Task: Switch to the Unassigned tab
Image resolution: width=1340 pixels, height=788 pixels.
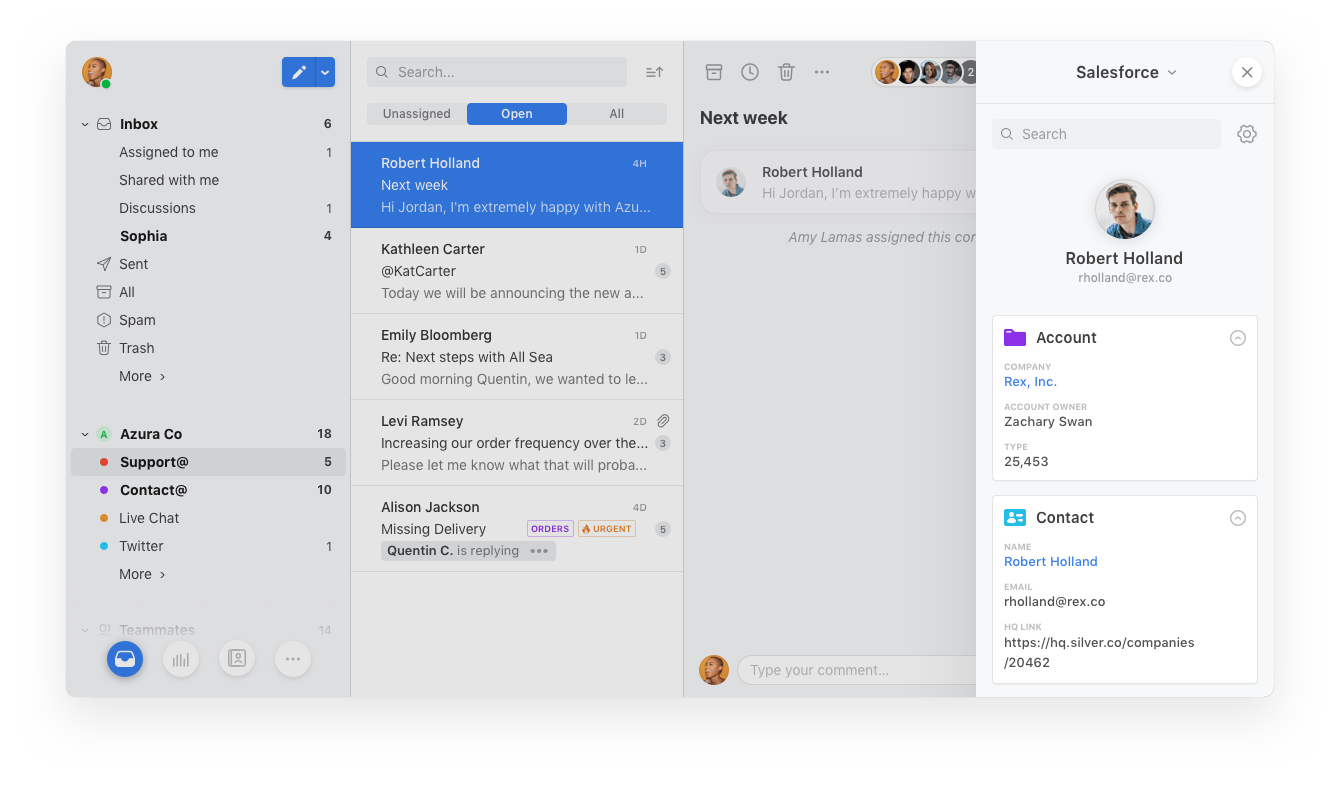Action: [415, 113]
